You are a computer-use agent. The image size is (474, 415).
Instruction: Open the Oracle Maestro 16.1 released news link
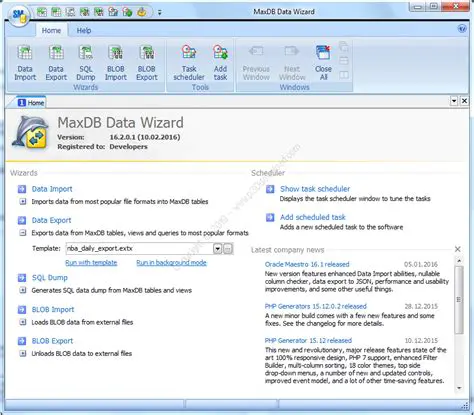coord(307,264)
